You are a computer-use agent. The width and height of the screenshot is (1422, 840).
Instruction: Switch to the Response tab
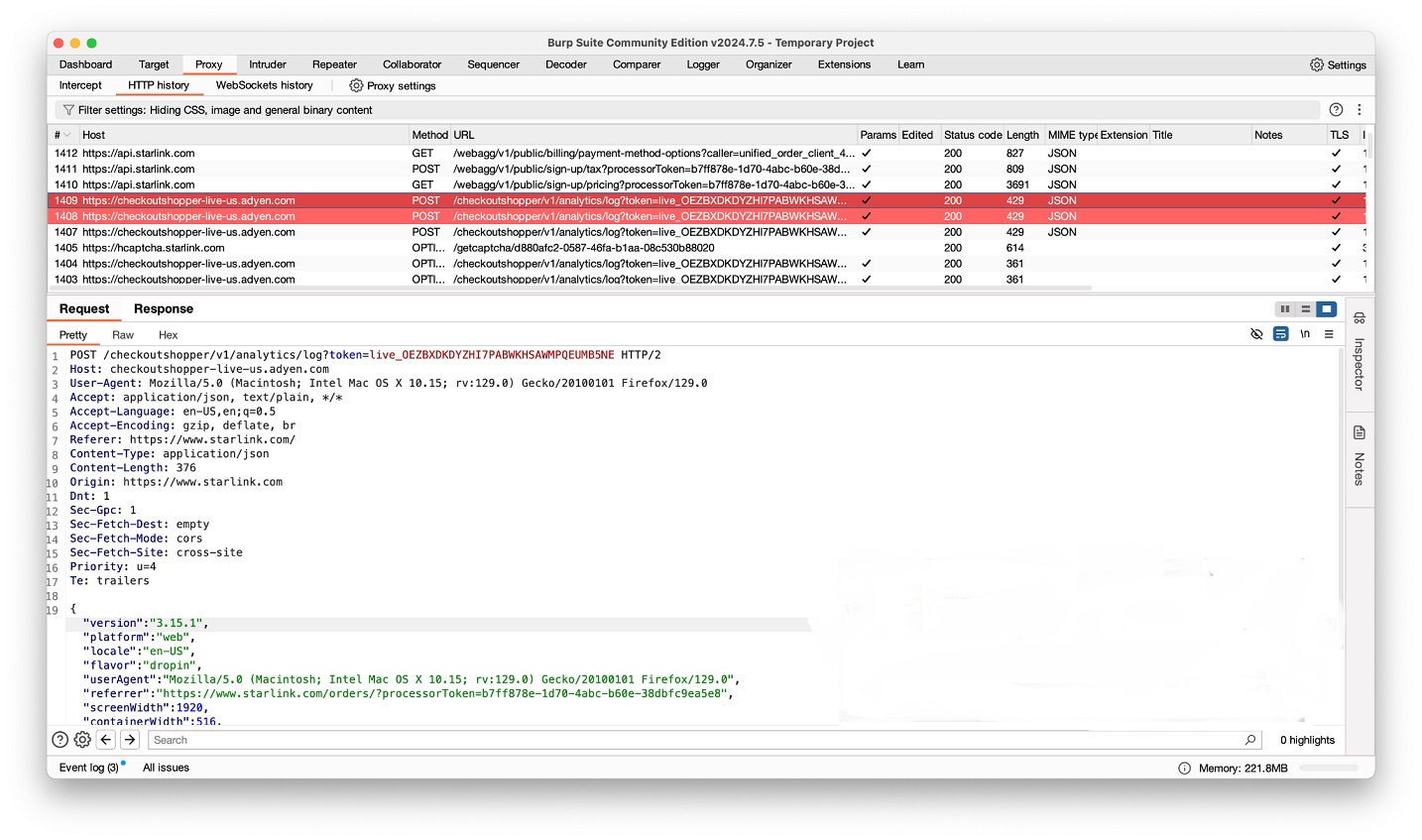pyautogui.click(x=164, y=309)
